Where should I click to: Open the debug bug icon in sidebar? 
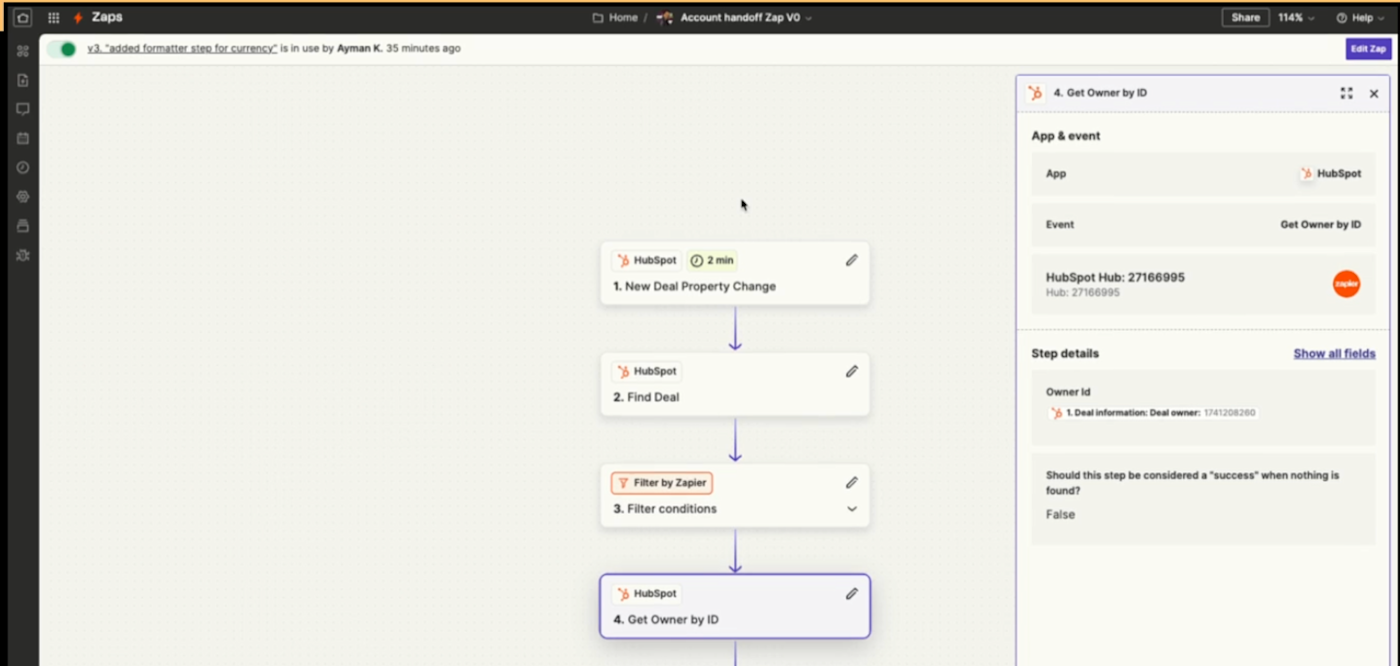pos(23,255)
